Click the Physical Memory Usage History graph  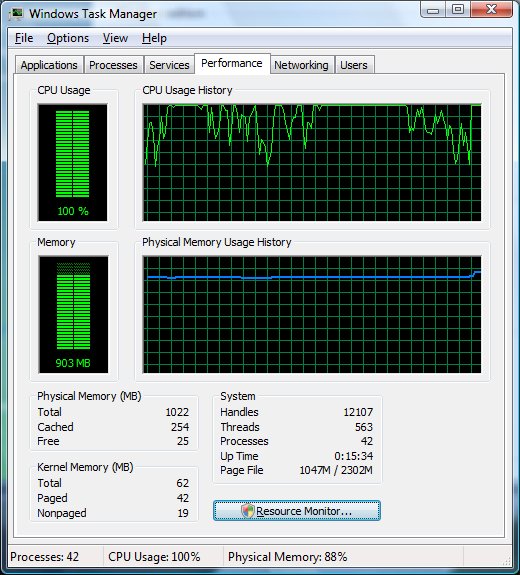[x=312, y=314]
